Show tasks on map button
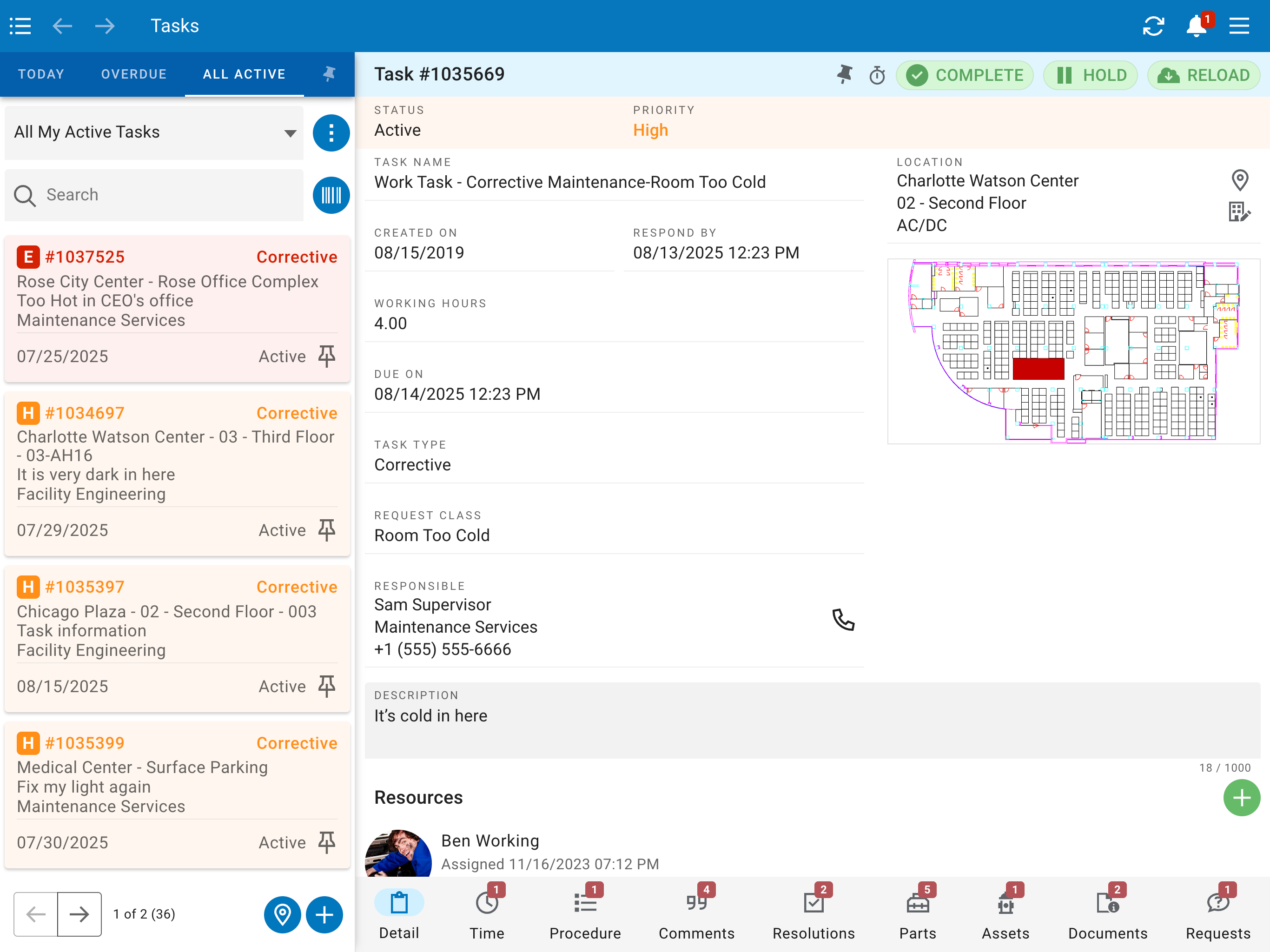The image size is (1270, 952). pos(282,914)
